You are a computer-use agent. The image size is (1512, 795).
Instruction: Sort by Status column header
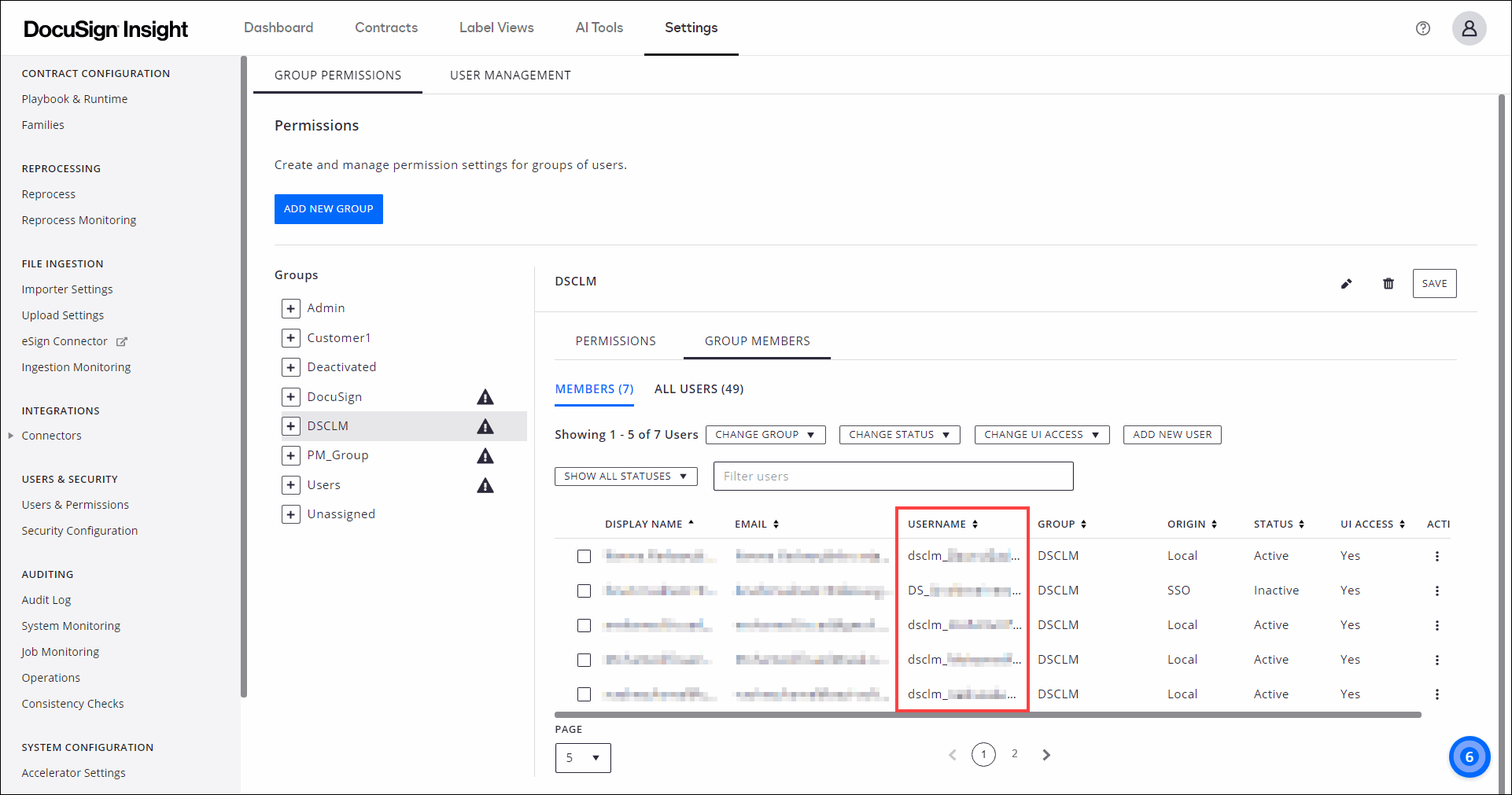tap(1279, 524)
